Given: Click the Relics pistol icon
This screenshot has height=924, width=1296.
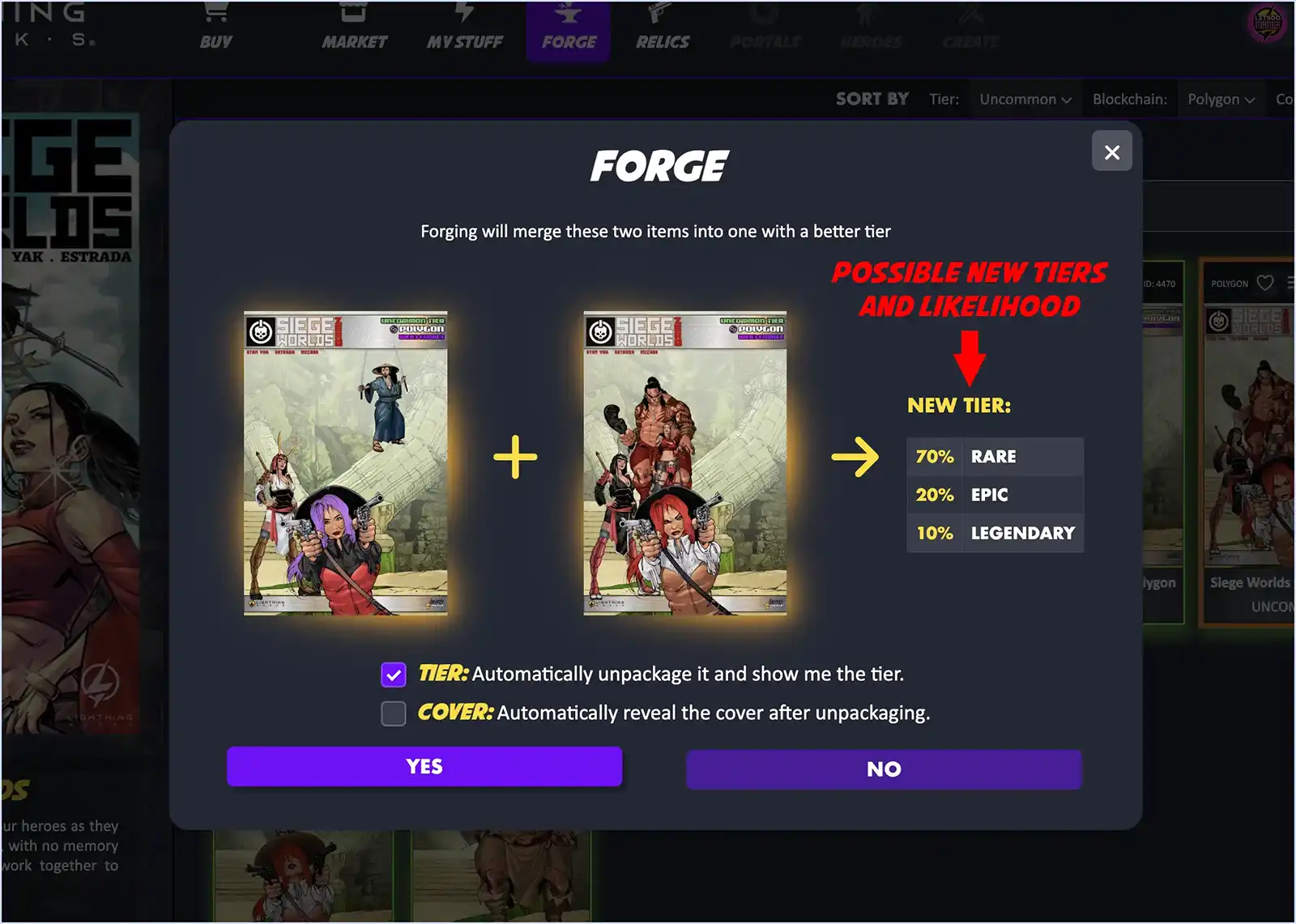Looking at the screenshot, I should click(662, 13).
